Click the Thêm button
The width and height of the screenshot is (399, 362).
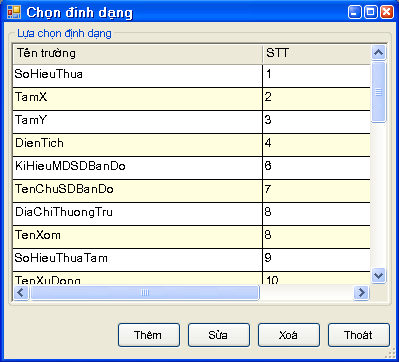(149, 335)
